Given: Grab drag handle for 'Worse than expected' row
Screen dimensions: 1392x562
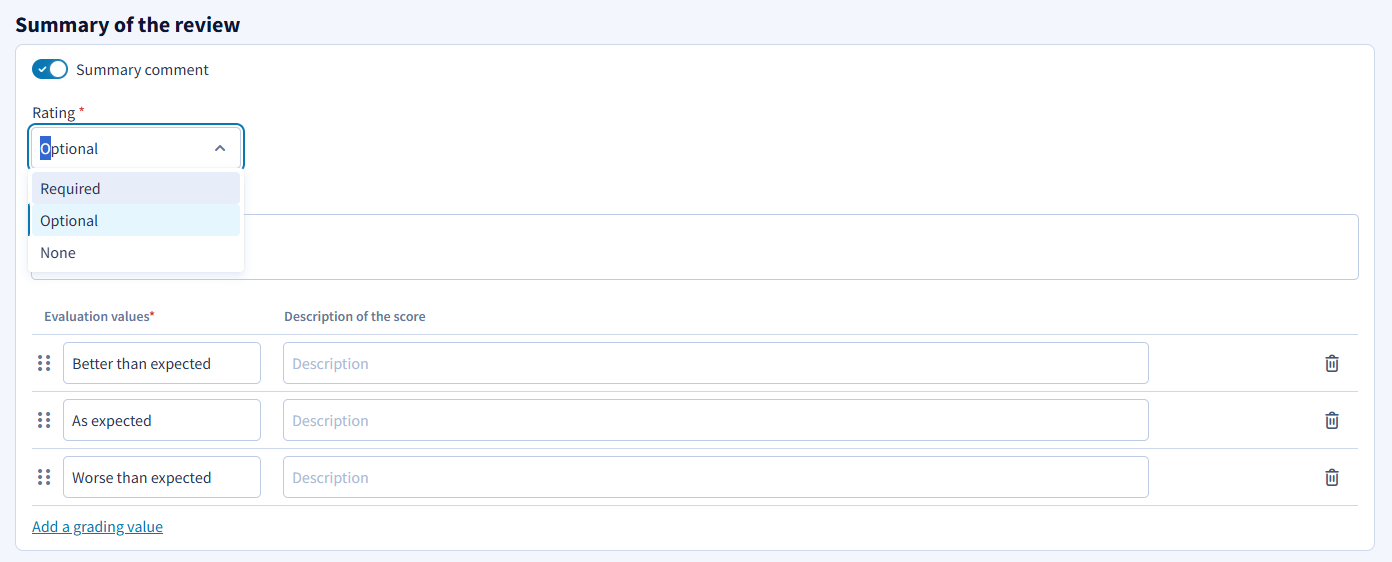Looking at the screenshot, I should tap(44, 477).
